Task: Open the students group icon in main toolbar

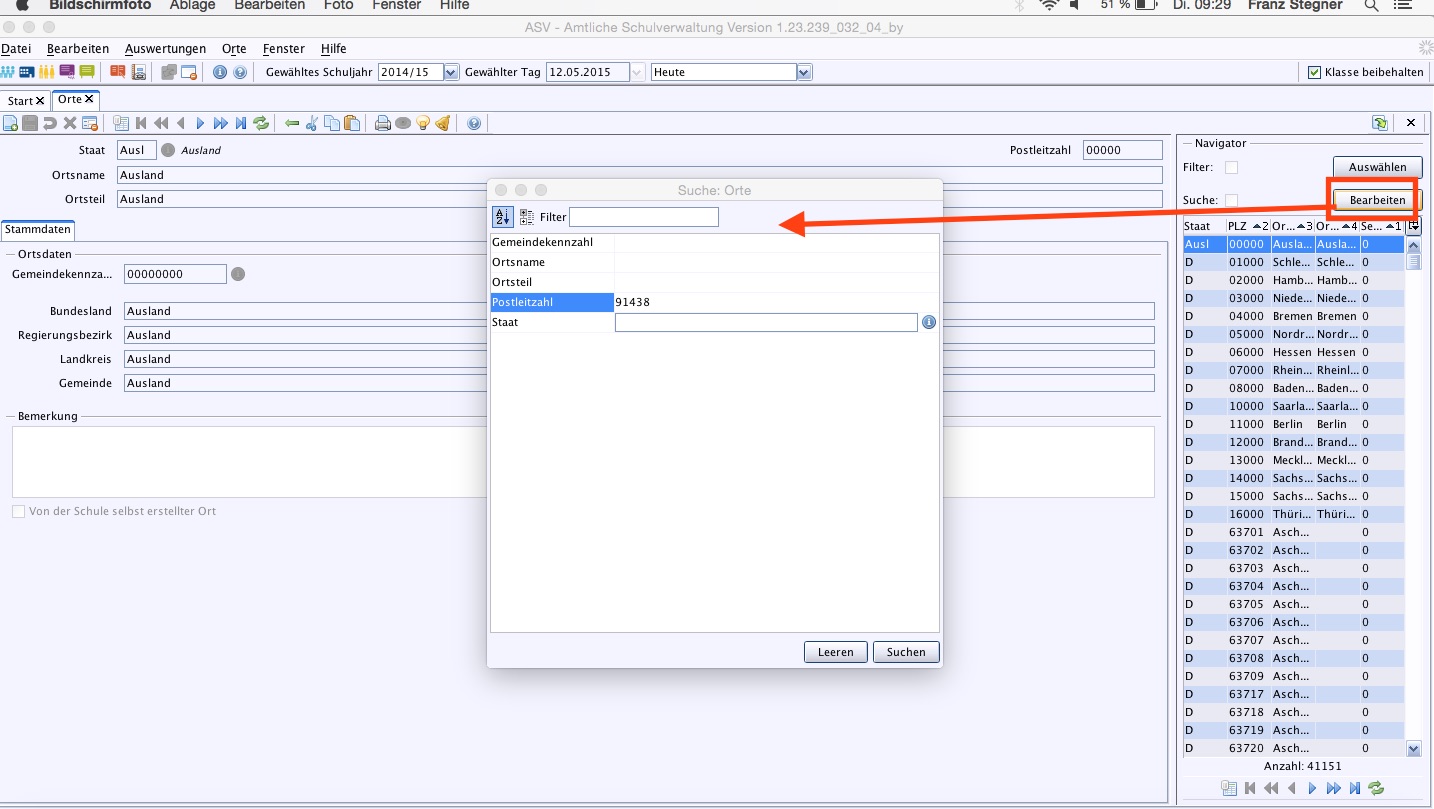Action: pos(7,72)
